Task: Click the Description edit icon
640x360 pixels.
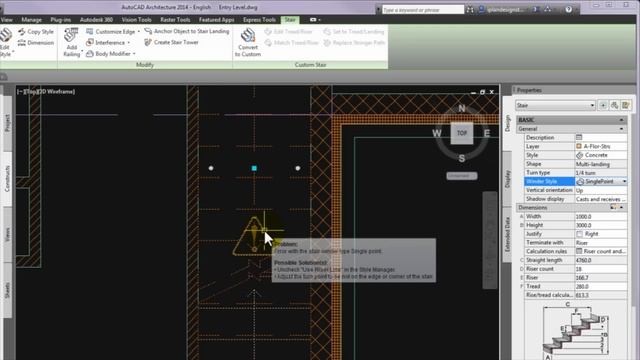Action: click(579, 137)
